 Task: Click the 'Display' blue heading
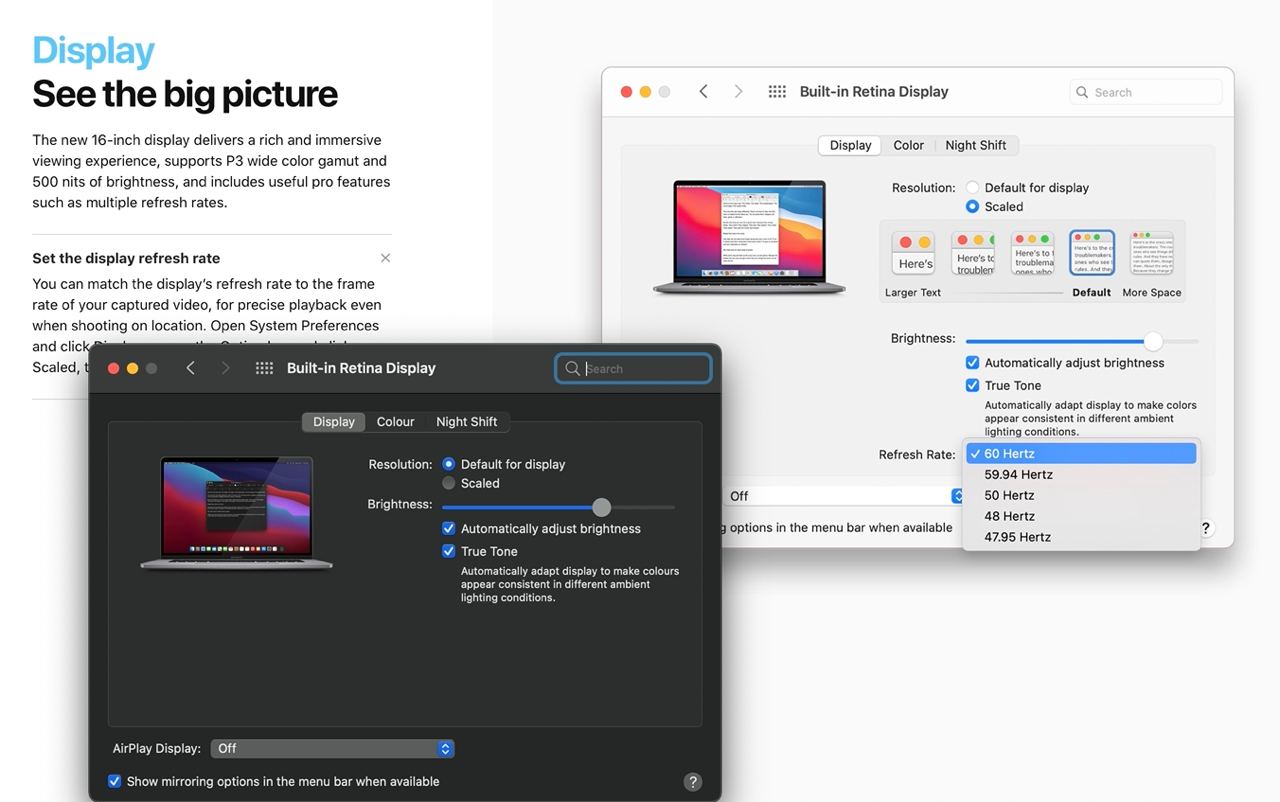94,50
